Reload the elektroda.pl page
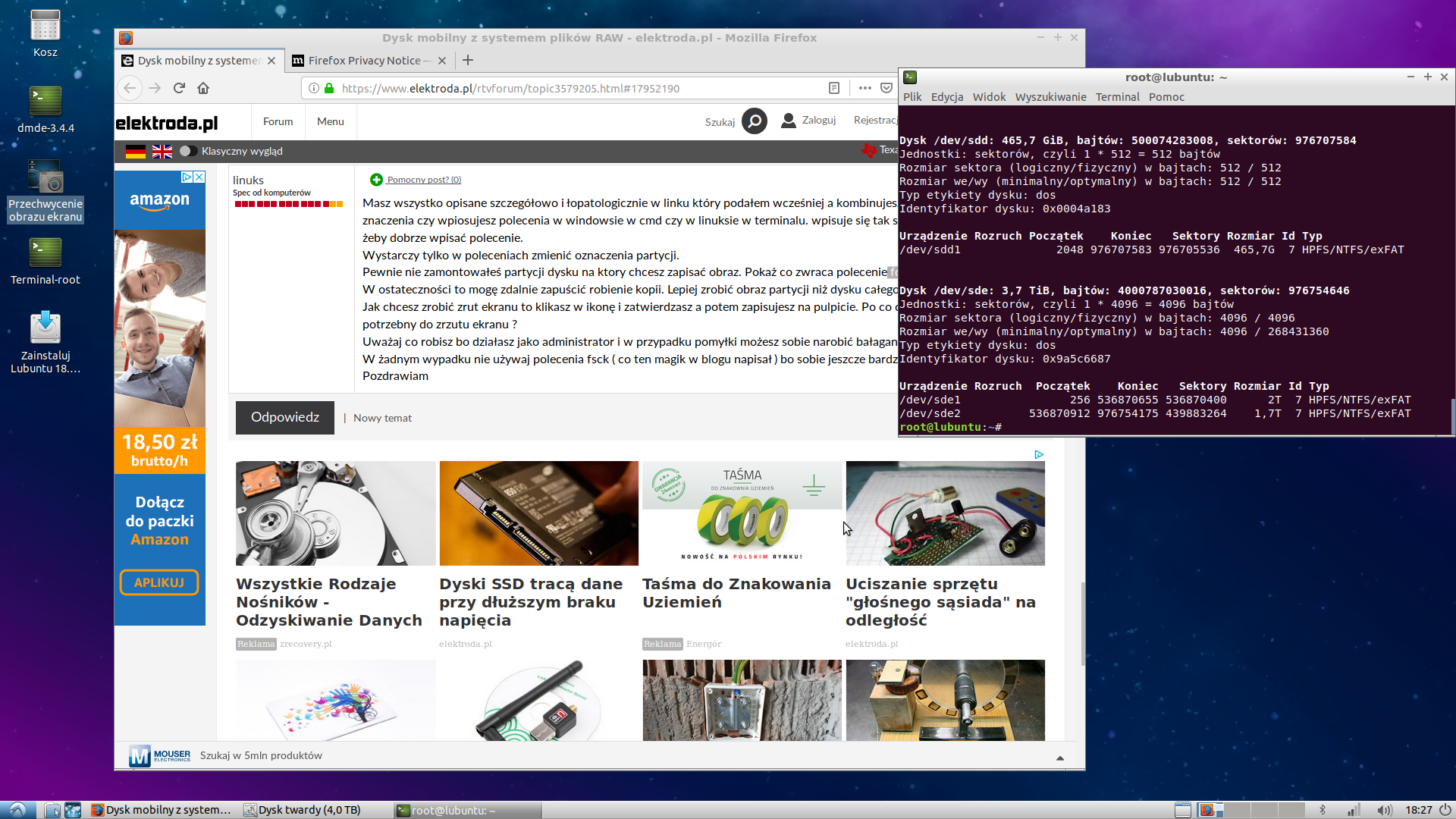 (x=179, y=88)
